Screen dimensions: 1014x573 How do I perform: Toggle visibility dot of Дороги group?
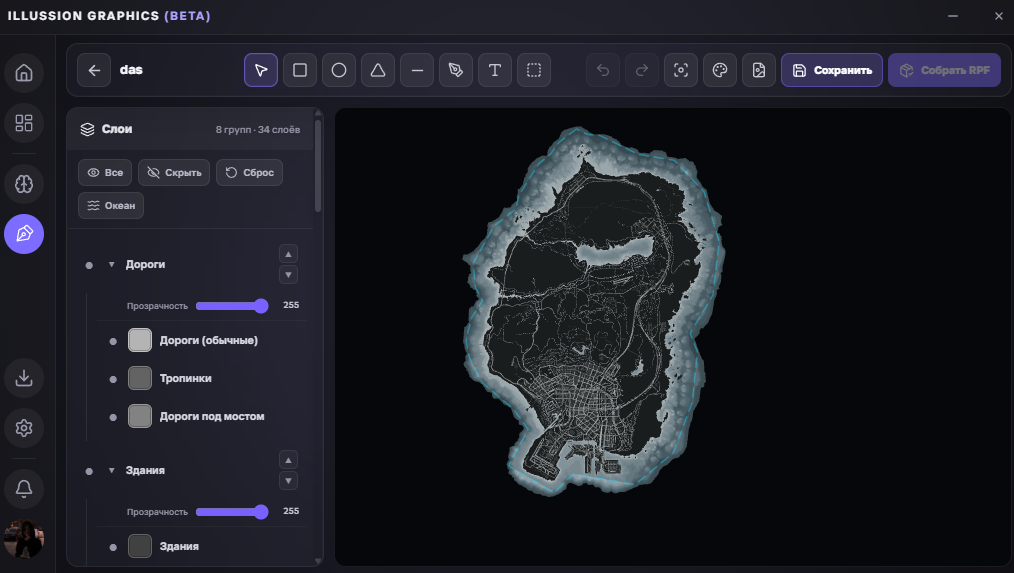(x=89, y=265)
